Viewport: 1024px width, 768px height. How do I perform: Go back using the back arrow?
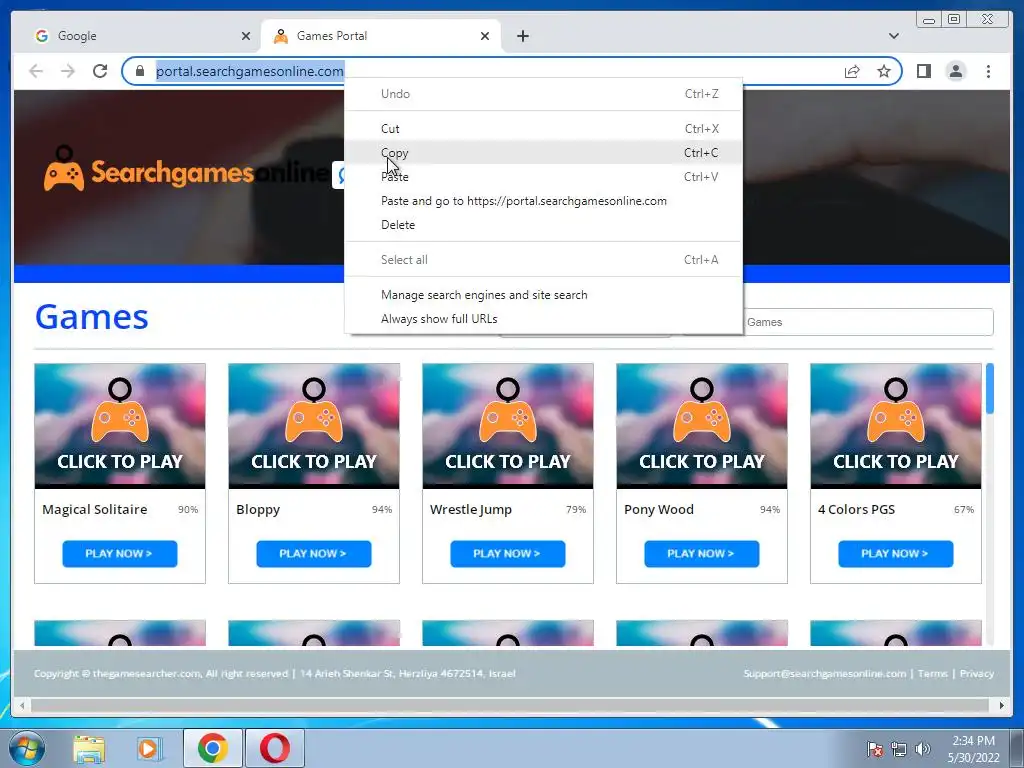(x=36, y=71)
